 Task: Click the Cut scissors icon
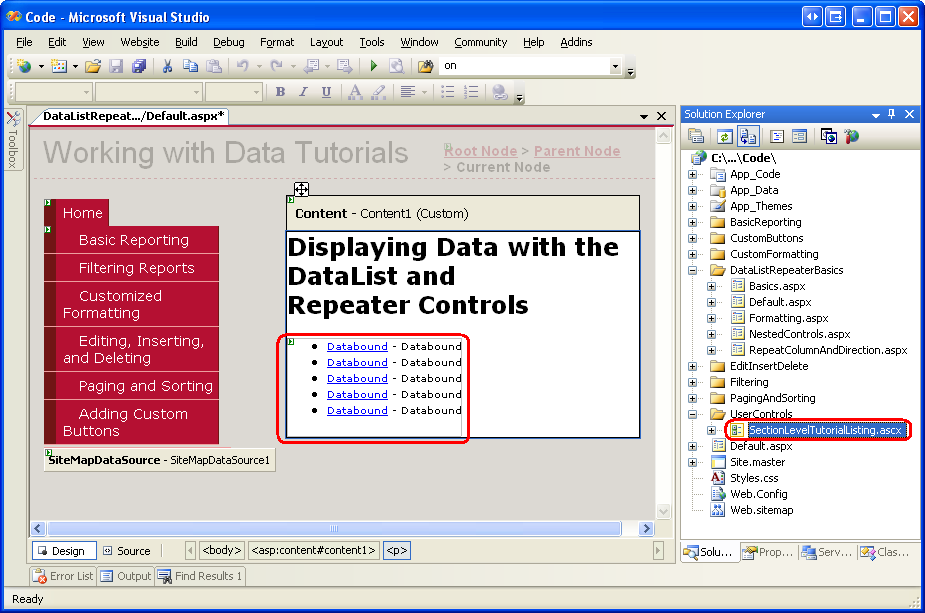pos(168,66)
